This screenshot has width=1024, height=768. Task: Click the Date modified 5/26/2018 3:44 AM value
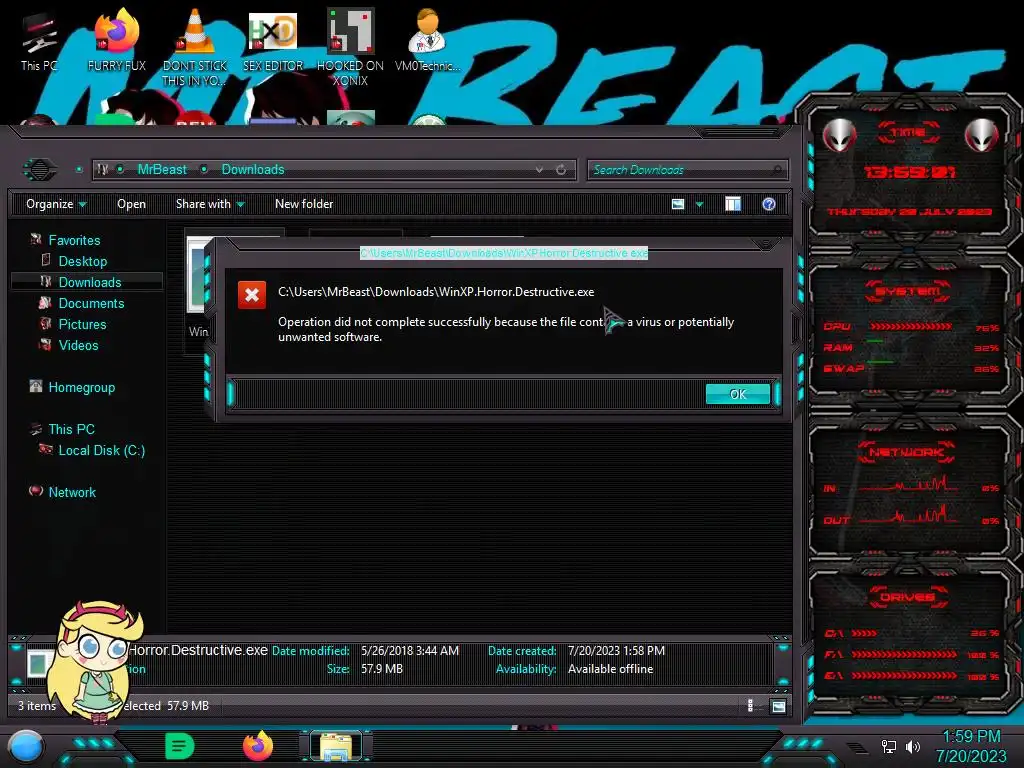click(x=410, y=650)
